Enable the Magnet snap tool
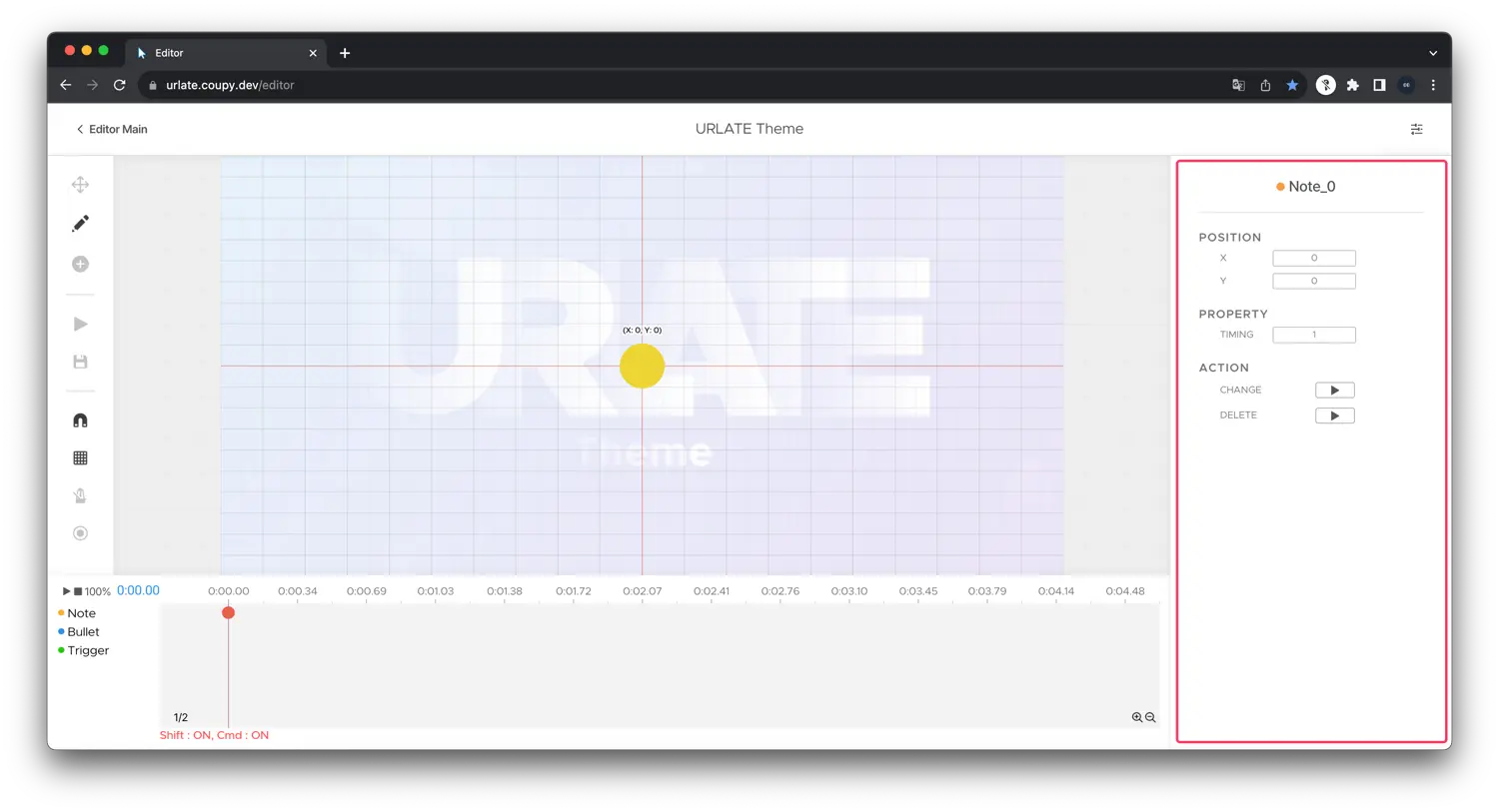Screen dimensions: 1499x812 [x=80, y=419]
